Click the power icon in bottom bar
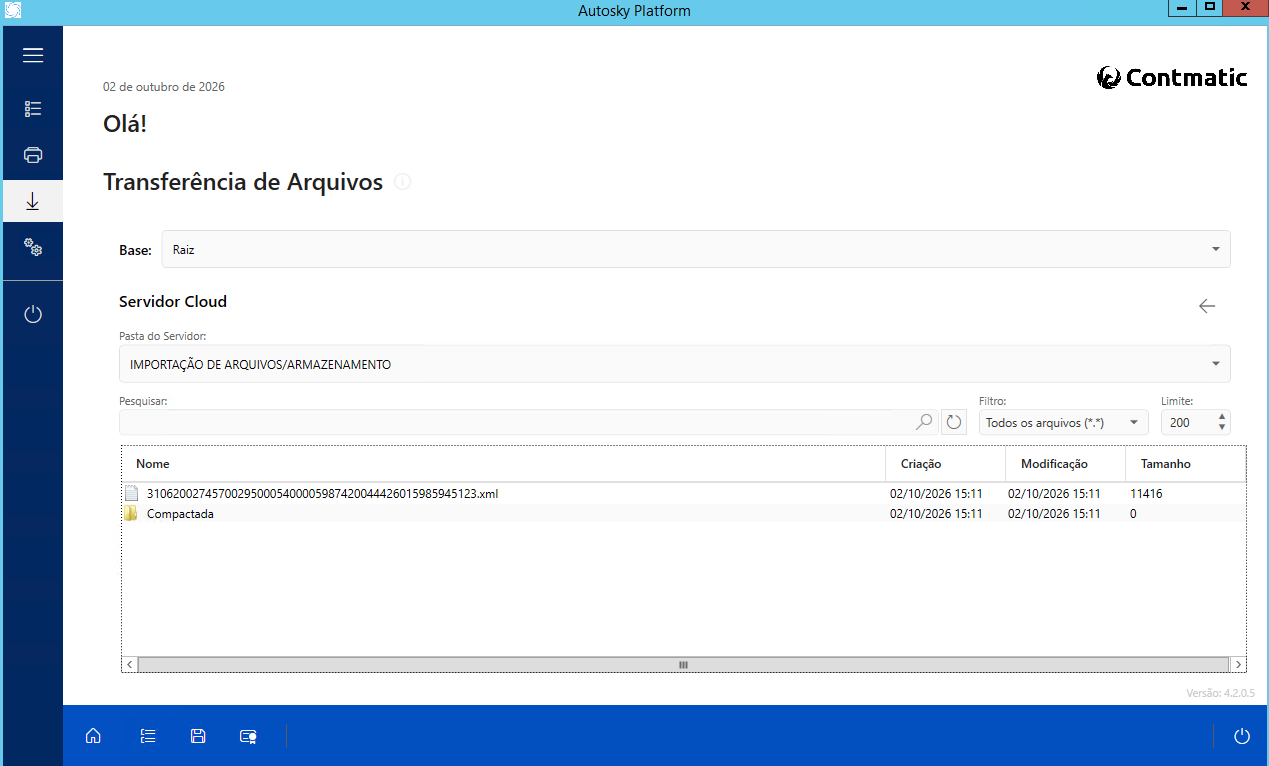1269x766 pixels. 1242,736
